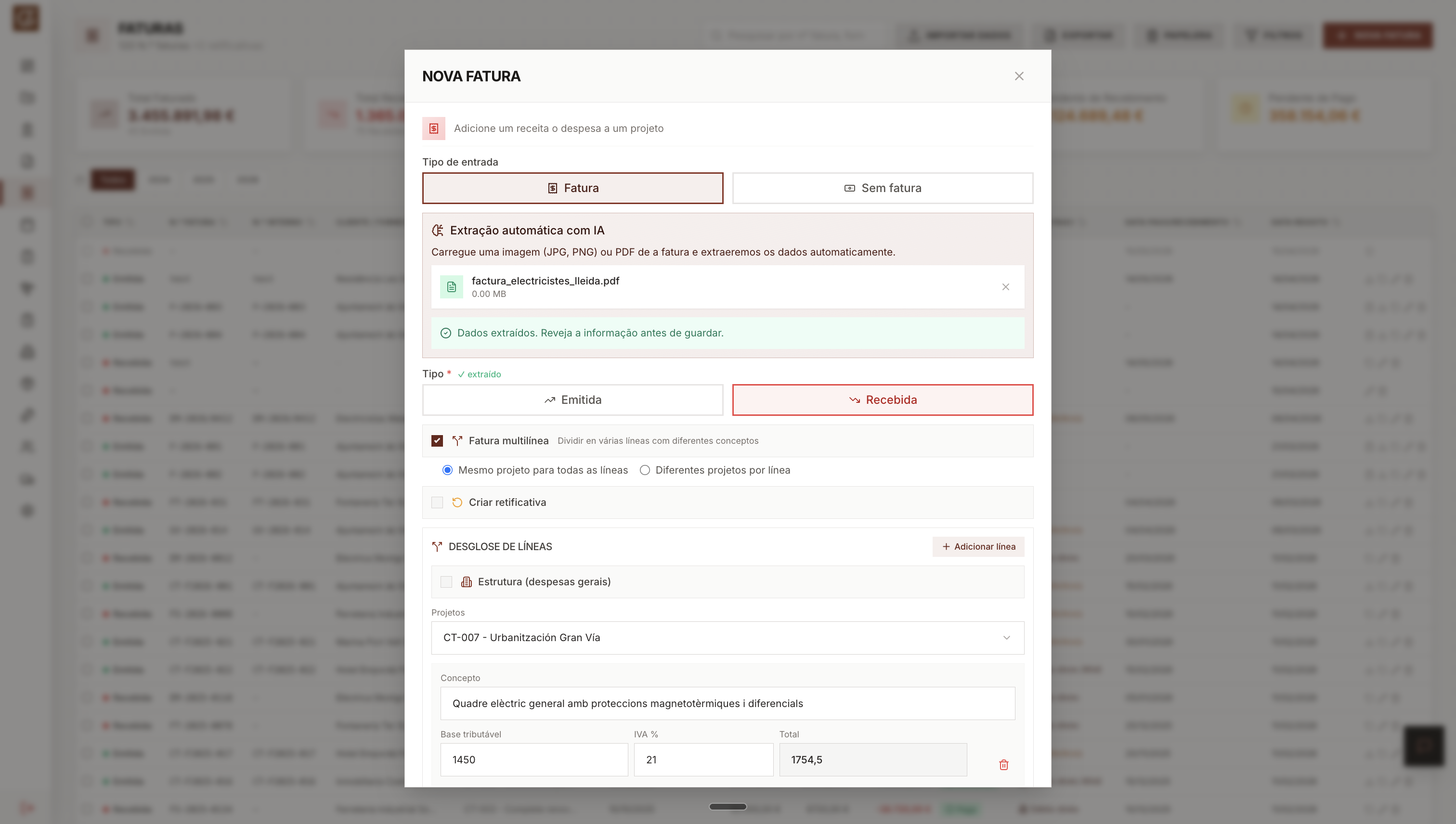Click the Estrutura building icon

click(467, 582)
